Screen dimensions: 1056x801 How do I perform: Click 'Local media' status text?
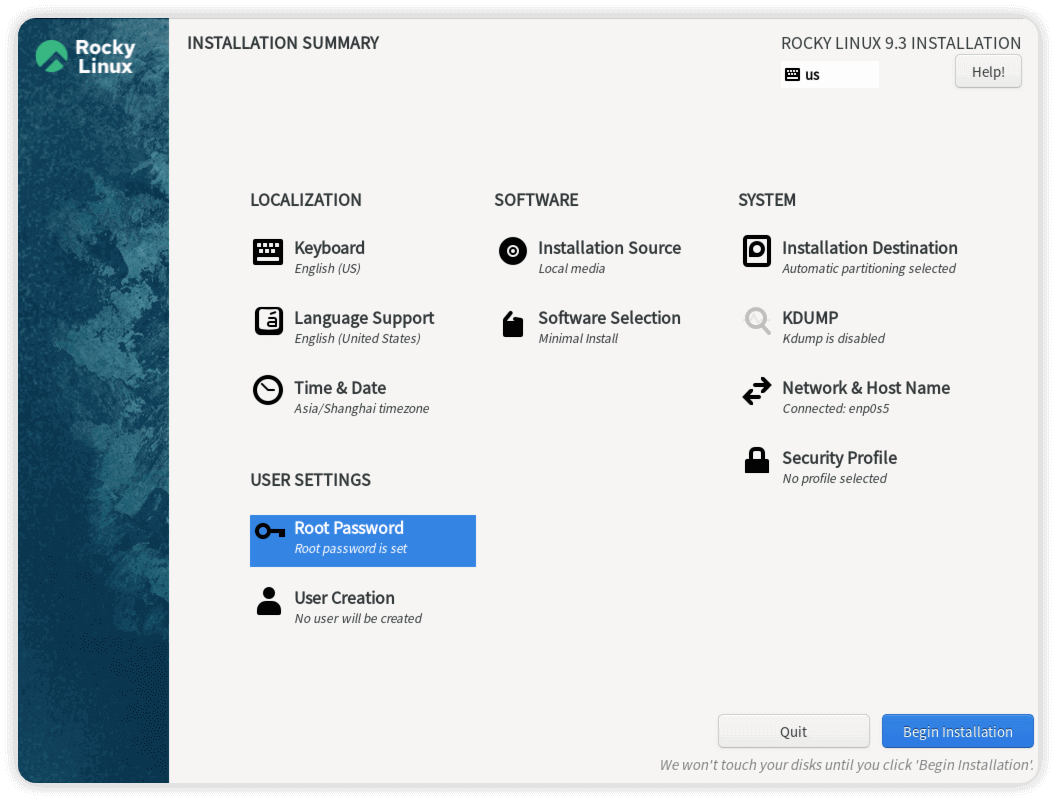[572, 268]
